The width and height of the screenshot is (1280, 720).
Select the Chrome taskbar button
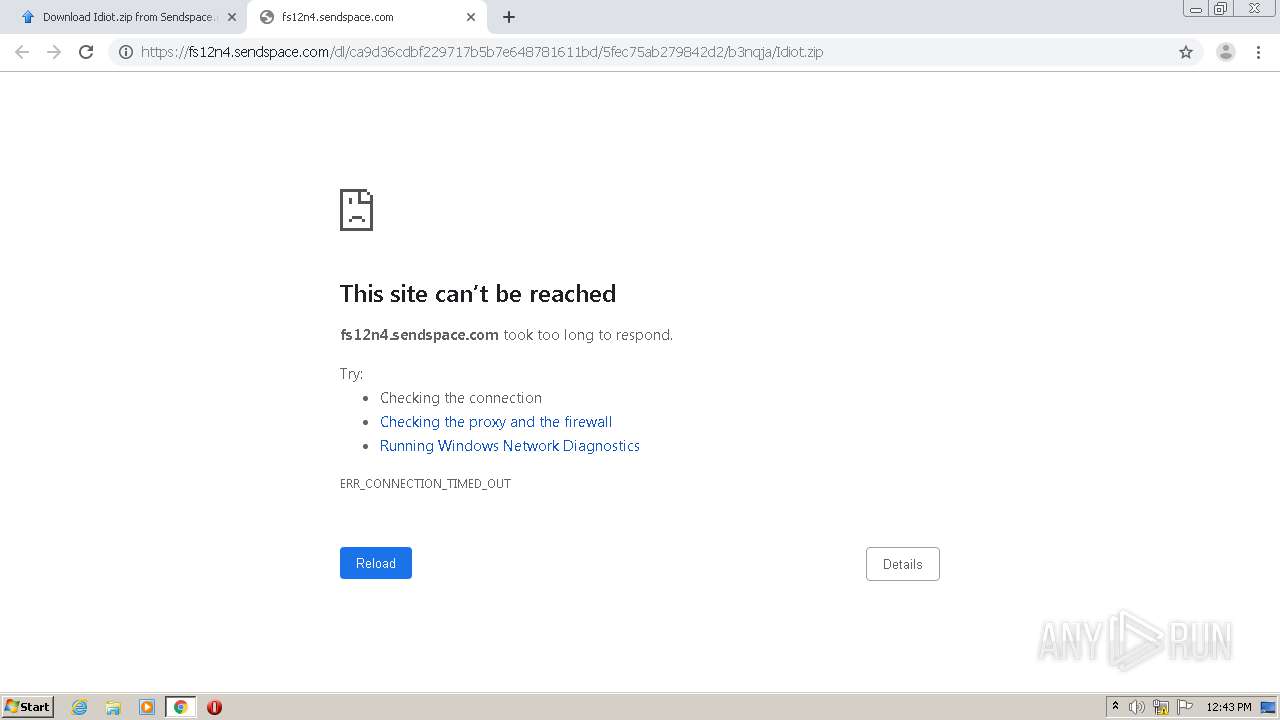(180, 707)
